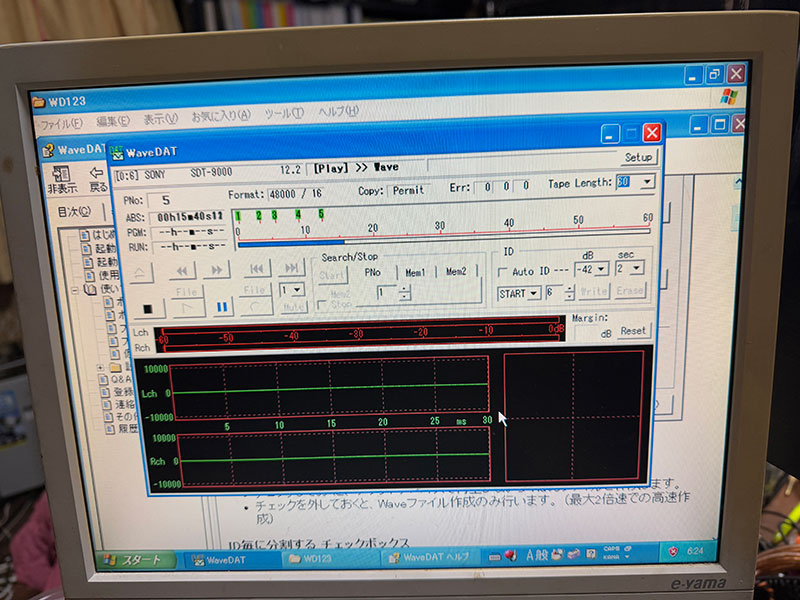Switch to WaveDAT taskbar button

pyautogui.click(x=231, y=560)
